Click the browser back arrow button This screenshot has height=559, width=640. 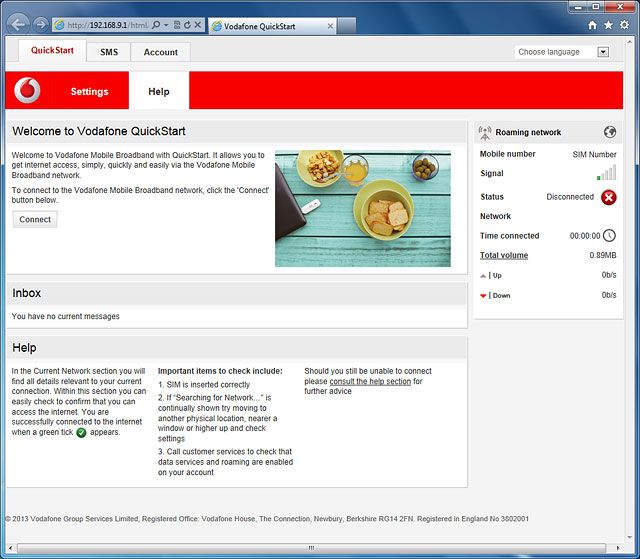click(17, 23)
